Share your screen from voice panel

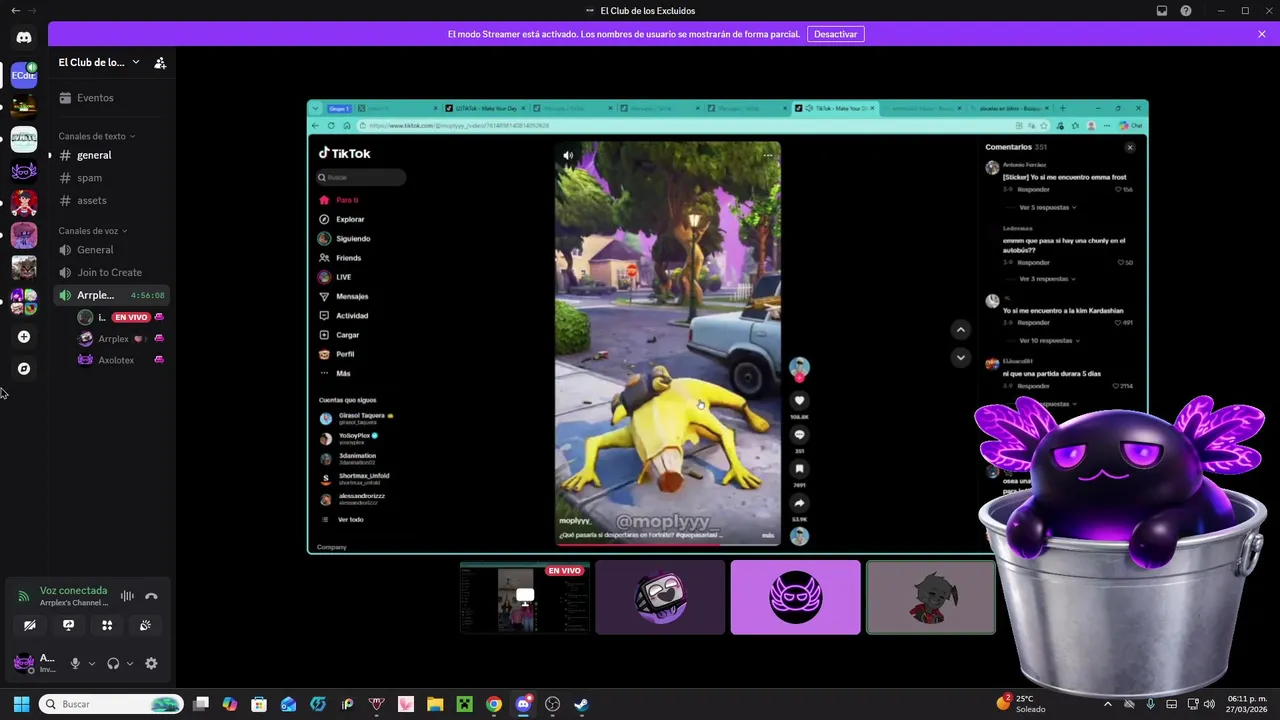click(x=68, y=626)
